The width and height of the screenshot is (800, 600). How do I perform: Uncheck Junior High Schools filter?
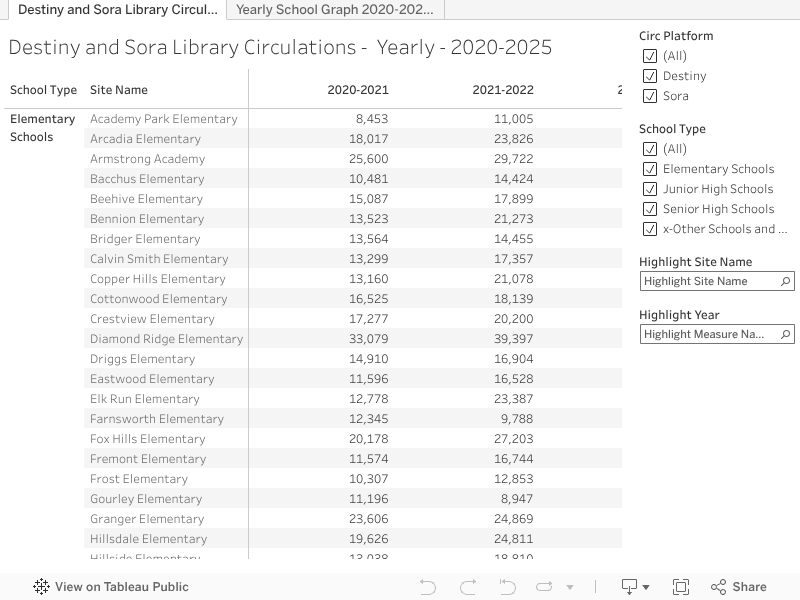click(650, 189)
